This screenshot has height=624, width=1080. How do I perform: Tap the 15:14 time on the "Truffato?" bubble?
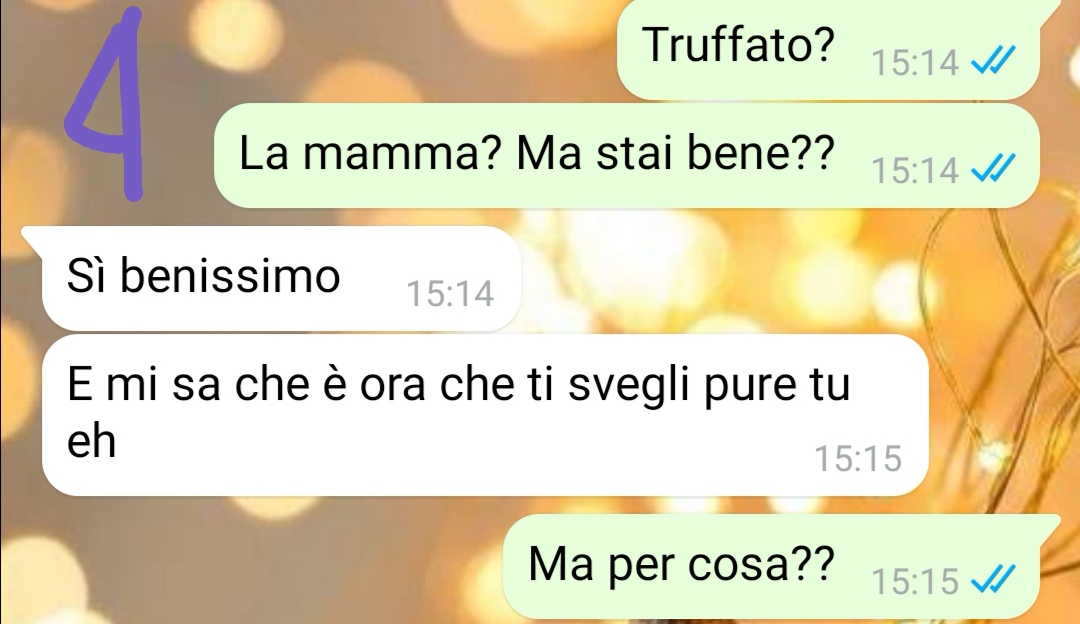point(915,63)
